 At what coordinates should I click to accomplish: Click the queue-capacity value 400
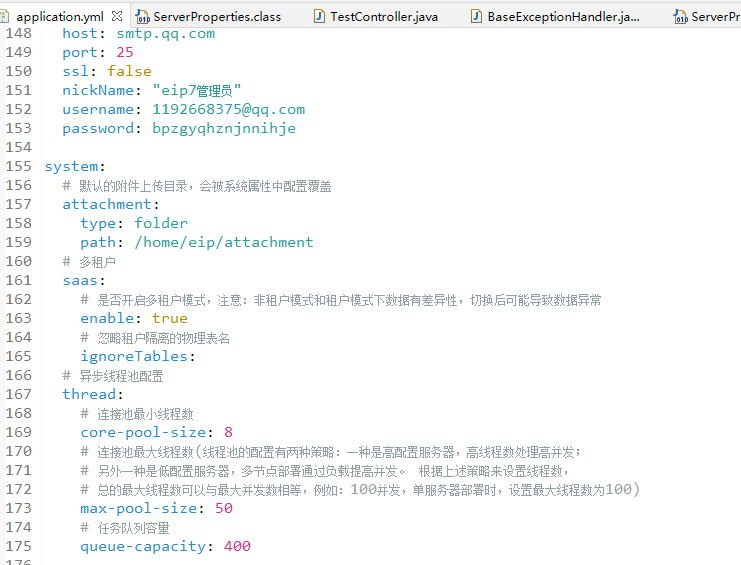pos(237,546)
